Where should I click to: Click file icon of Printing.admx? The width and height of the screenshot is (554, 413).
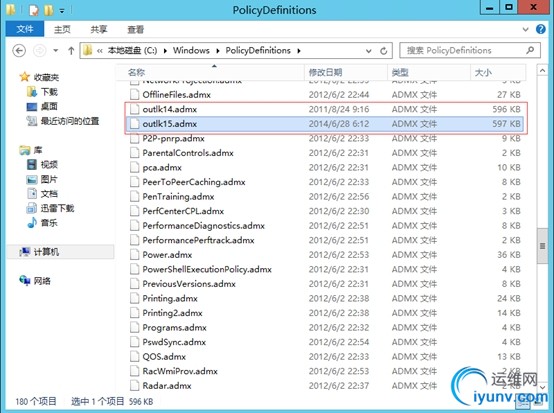coord(134,299)
